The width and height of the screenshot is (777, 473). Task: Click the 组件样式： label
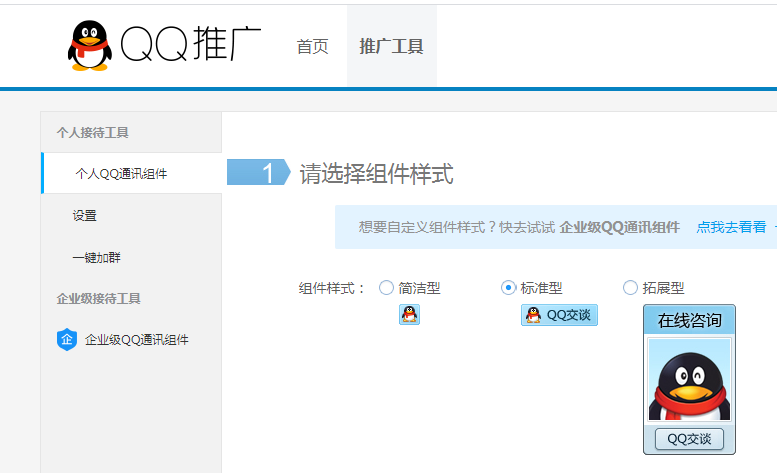[332, 288]
